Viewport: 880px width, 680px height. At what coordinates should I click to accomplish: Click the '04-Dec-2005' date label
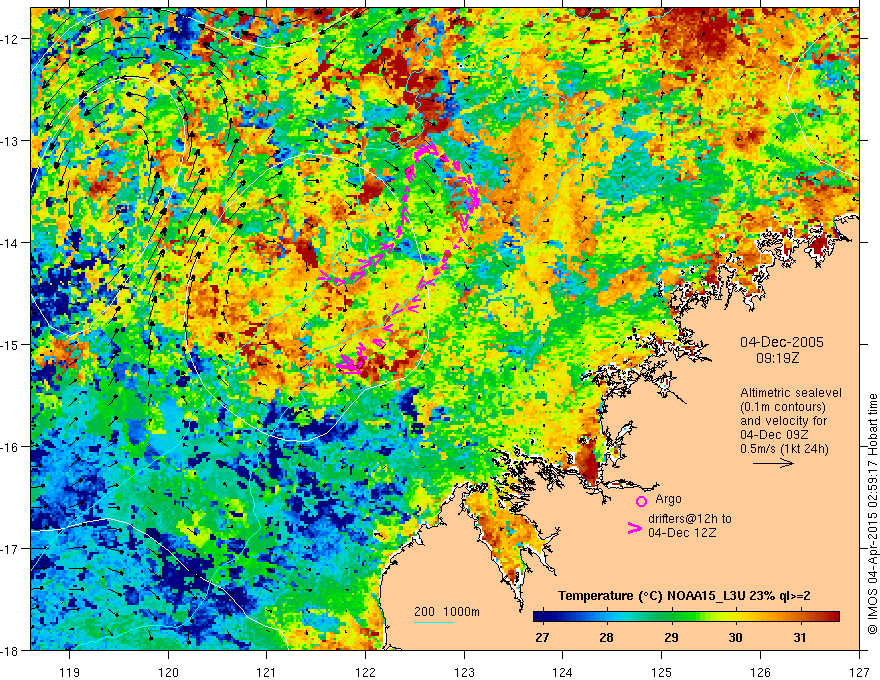pos(781,342)
